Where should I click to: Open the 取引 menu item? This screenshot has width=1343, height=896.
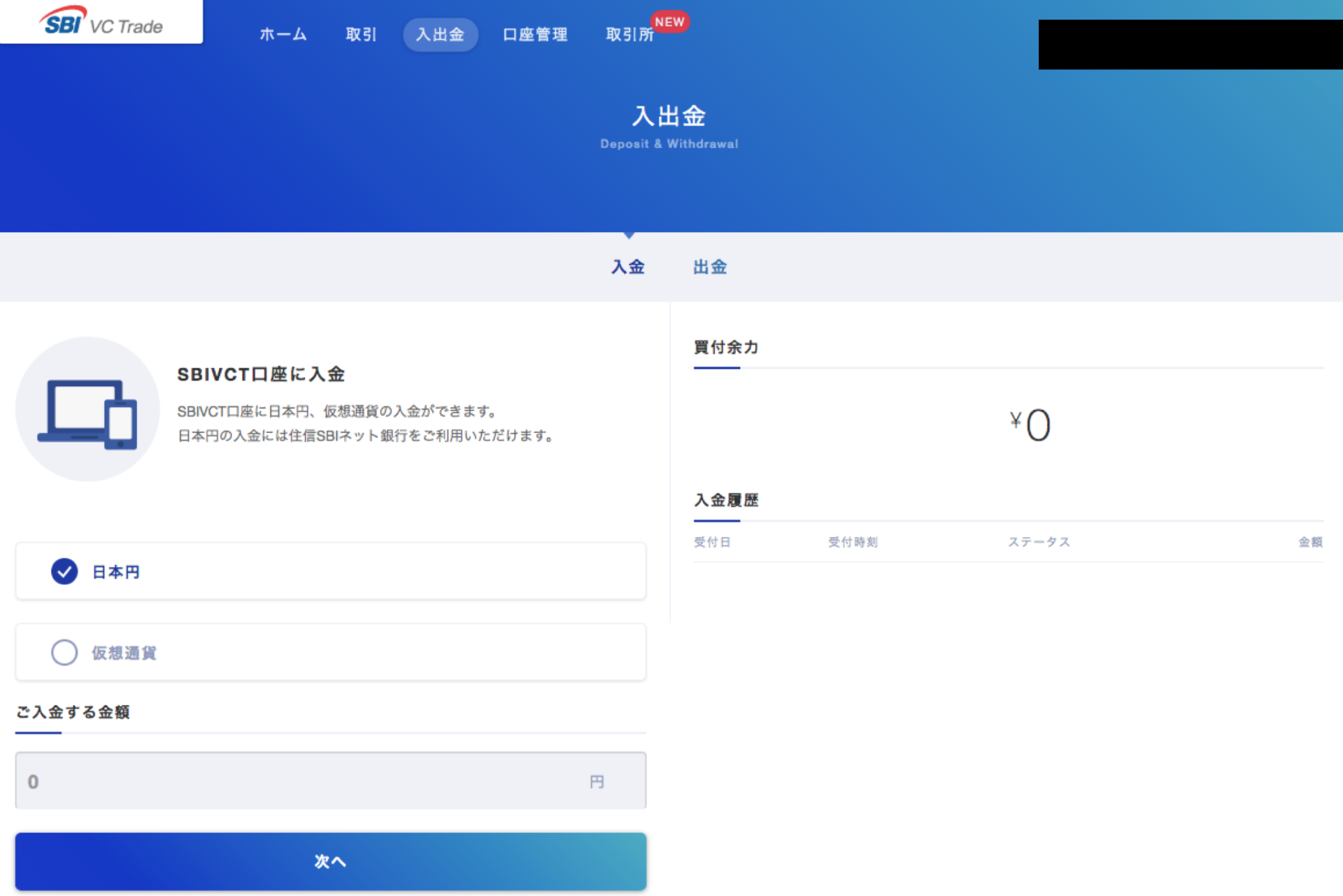(x=361, y=34)
